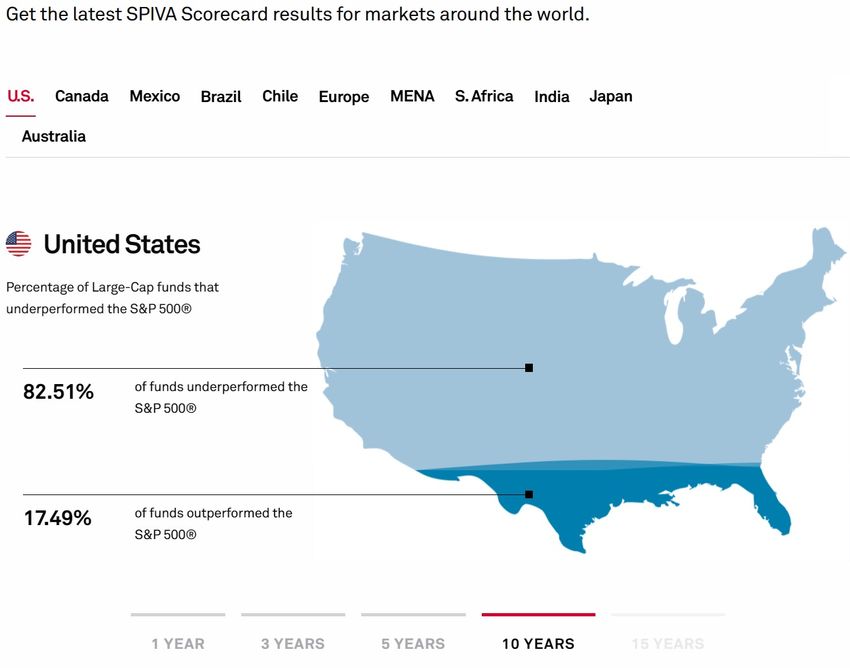Switch to the Europe tab

tap(344, 97)
